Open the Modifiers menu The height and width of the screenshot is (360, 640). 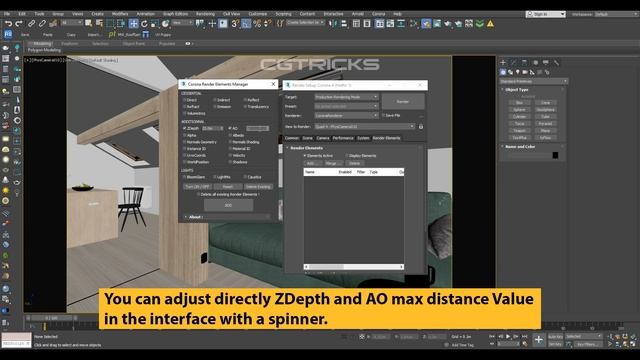(120, 14)
